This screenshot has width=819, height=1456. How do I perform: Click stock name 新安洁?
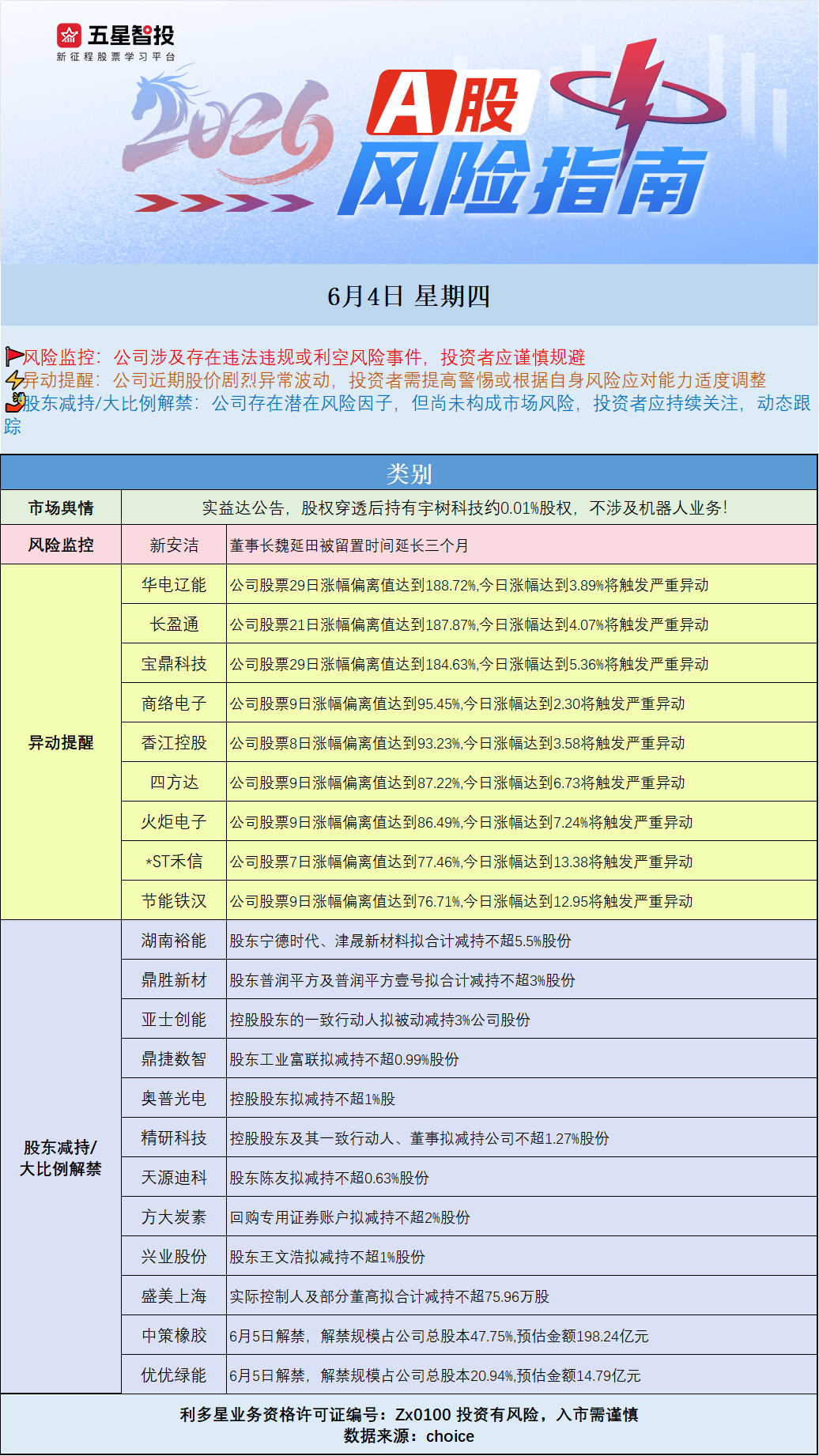tap(174, 545)
